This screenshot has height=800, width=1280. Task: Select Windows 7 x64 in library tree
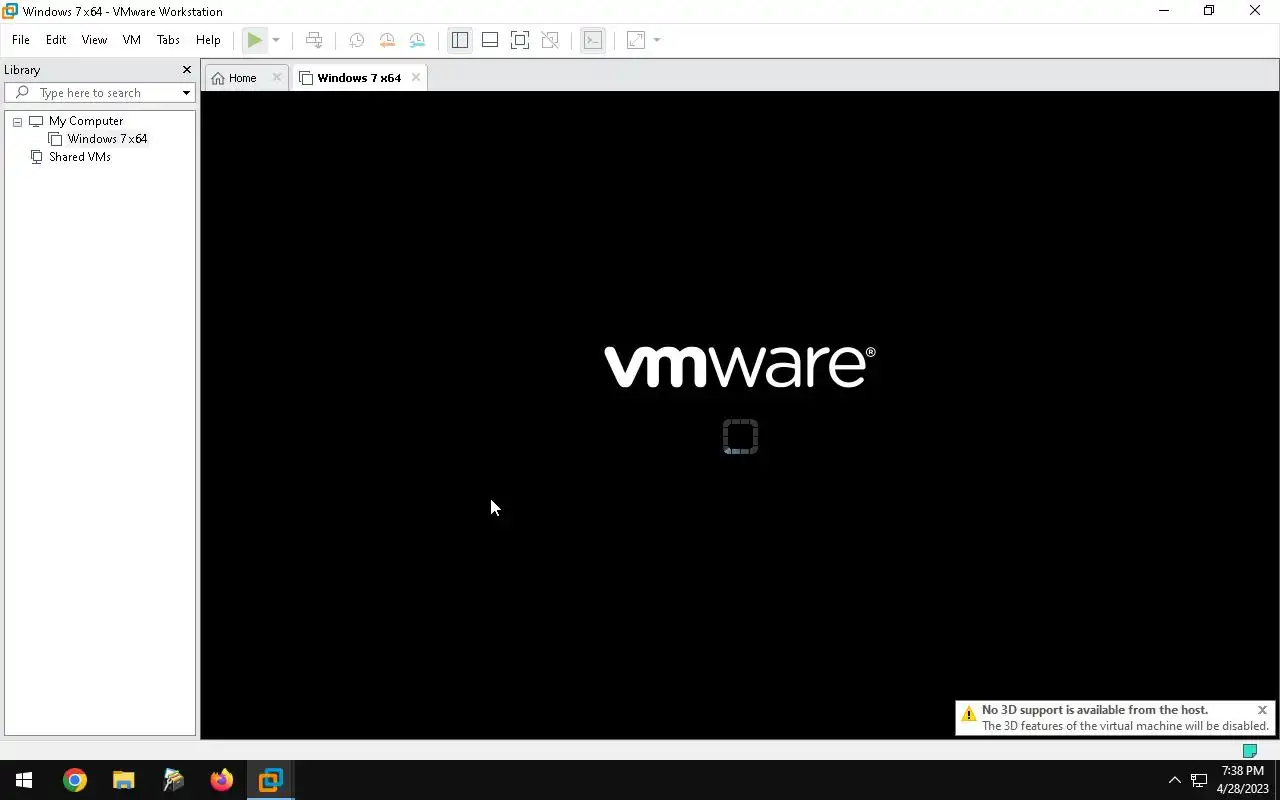[107, 139]
